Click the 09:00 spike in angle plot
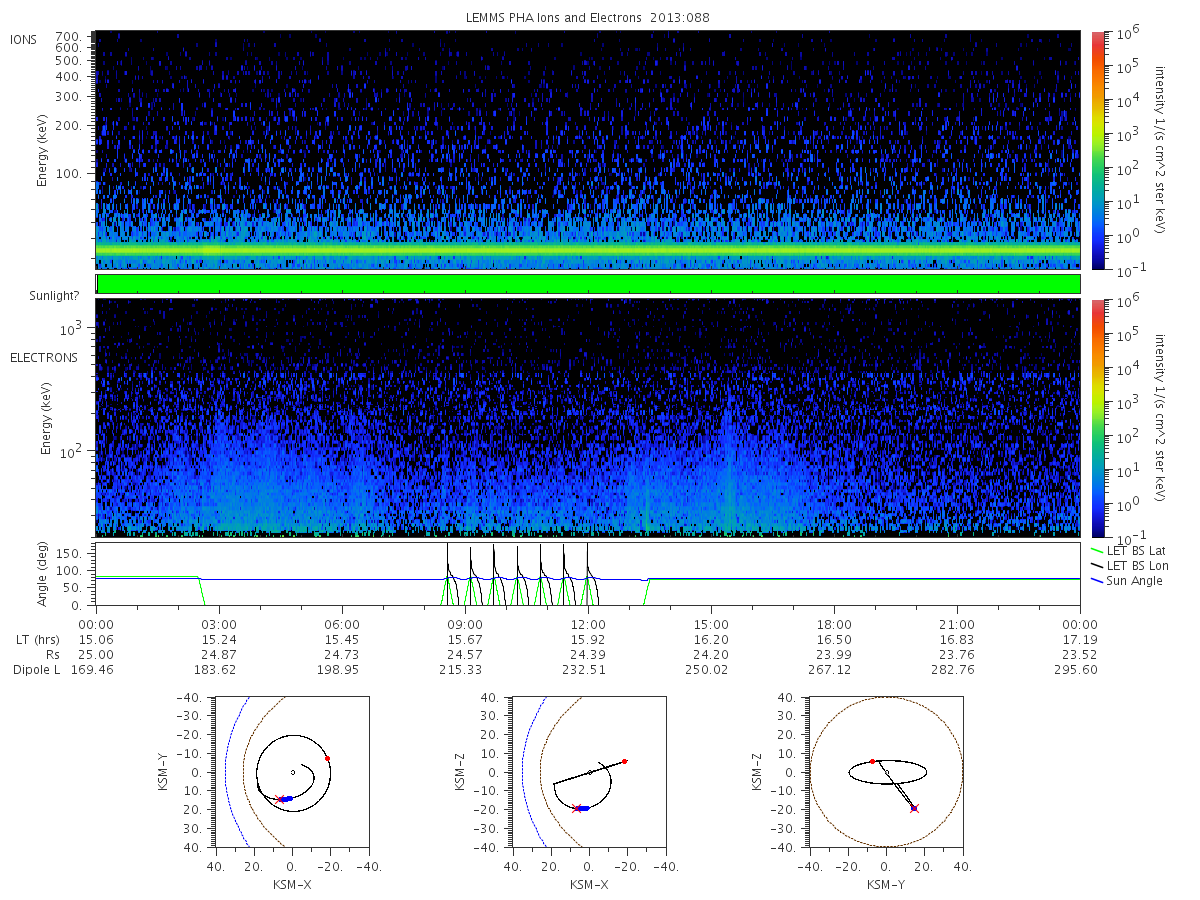 pyautogui.click(x=448, y=574)
